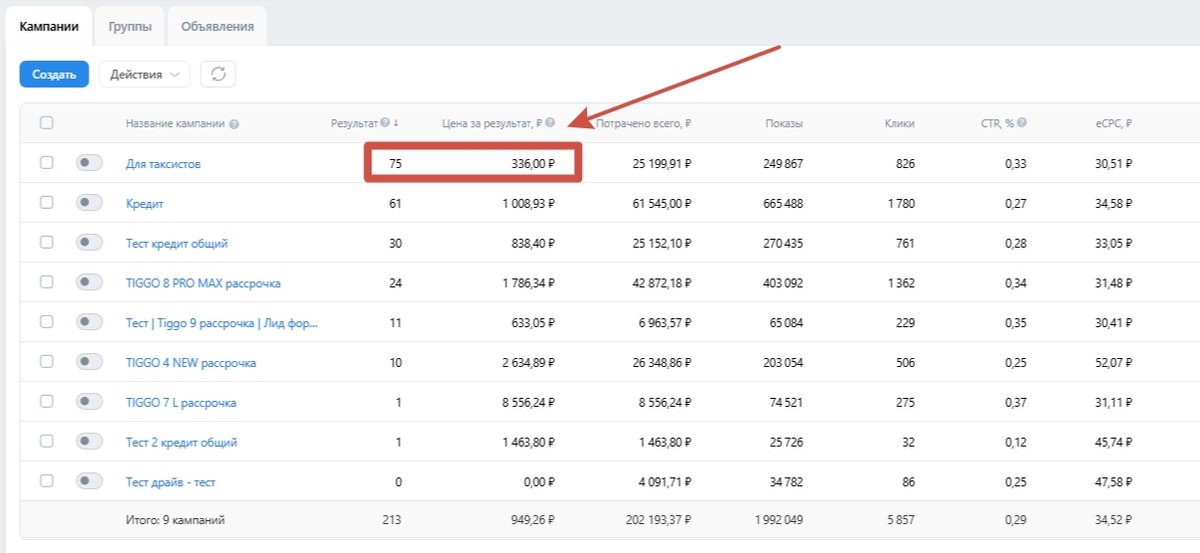Check the box for Для таксистов campaign
This screenshot has height=553, width=1200.
click(x=46, y=163)
